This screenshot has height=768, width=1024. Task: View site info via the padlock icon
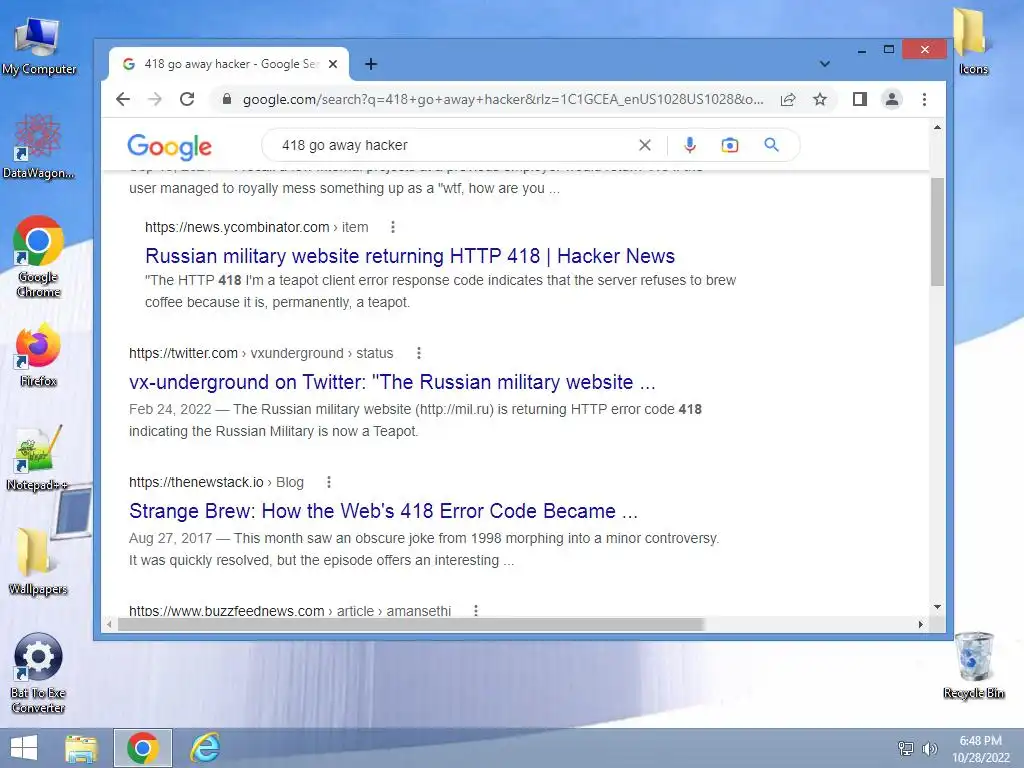click(x=227, y=99)
